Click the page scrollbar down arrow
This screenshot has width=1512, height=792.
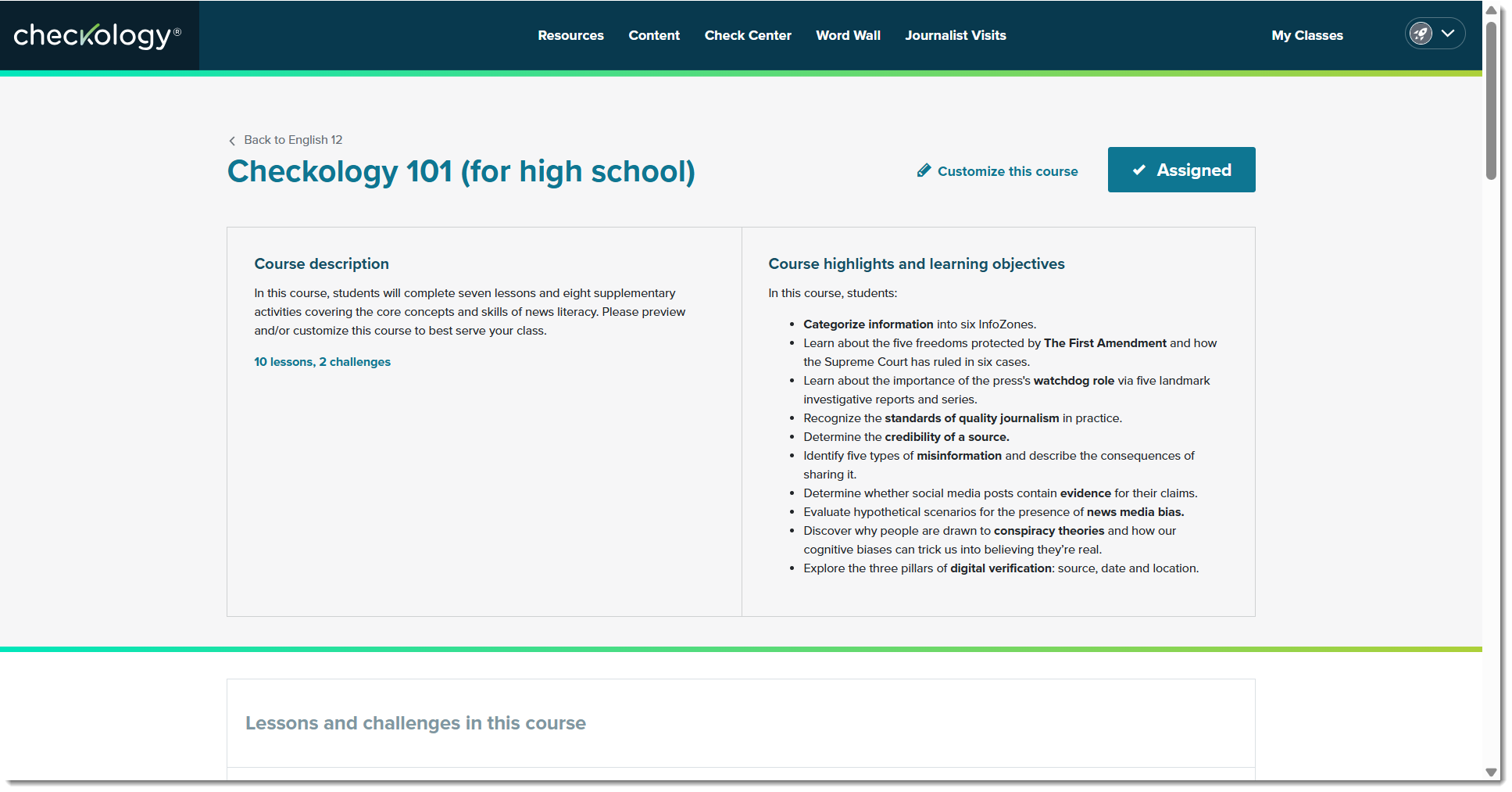tap(1491, 772)
